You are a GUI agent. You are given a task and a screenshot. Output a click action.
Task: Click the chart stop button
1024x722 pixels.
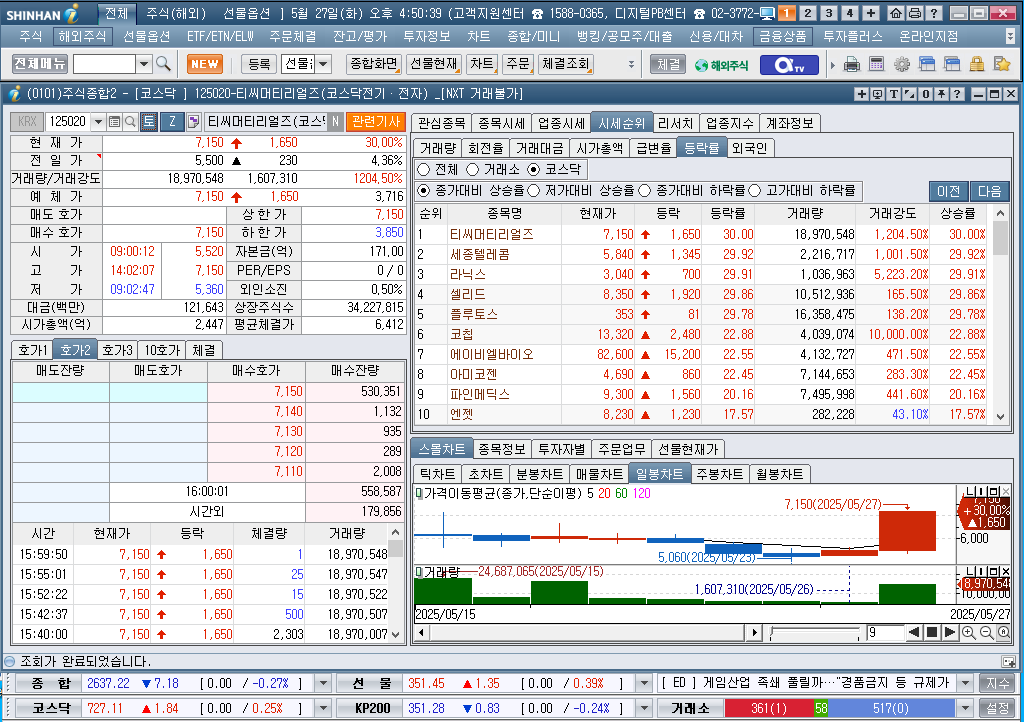[x=933, y=632]
